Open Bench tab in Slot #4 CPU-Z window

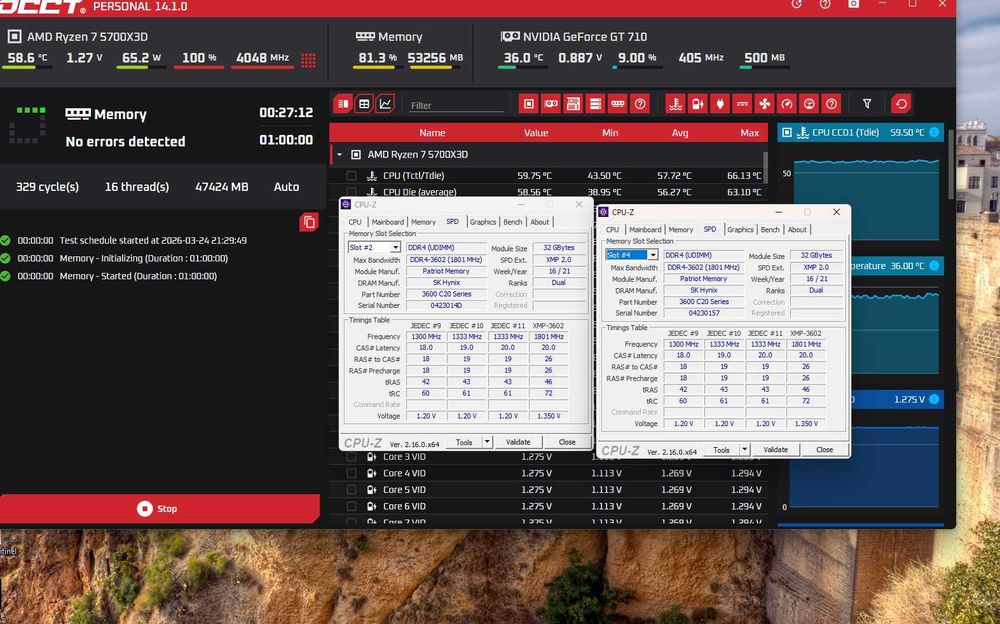[770, 230]
